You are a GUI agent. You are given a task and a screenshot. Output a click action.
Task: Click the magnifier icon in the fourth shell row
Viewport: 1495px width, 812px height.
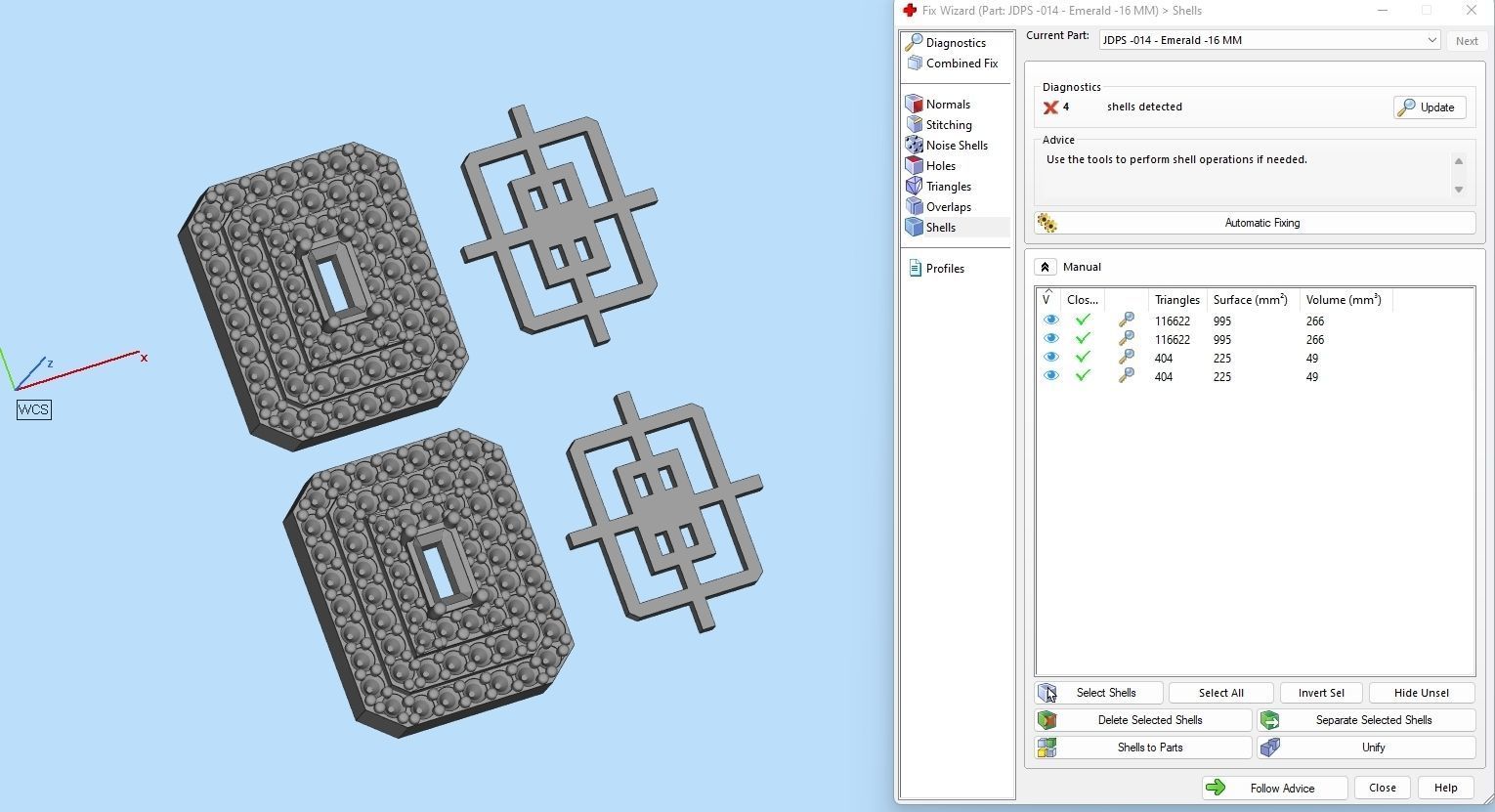click(1127, 376)
